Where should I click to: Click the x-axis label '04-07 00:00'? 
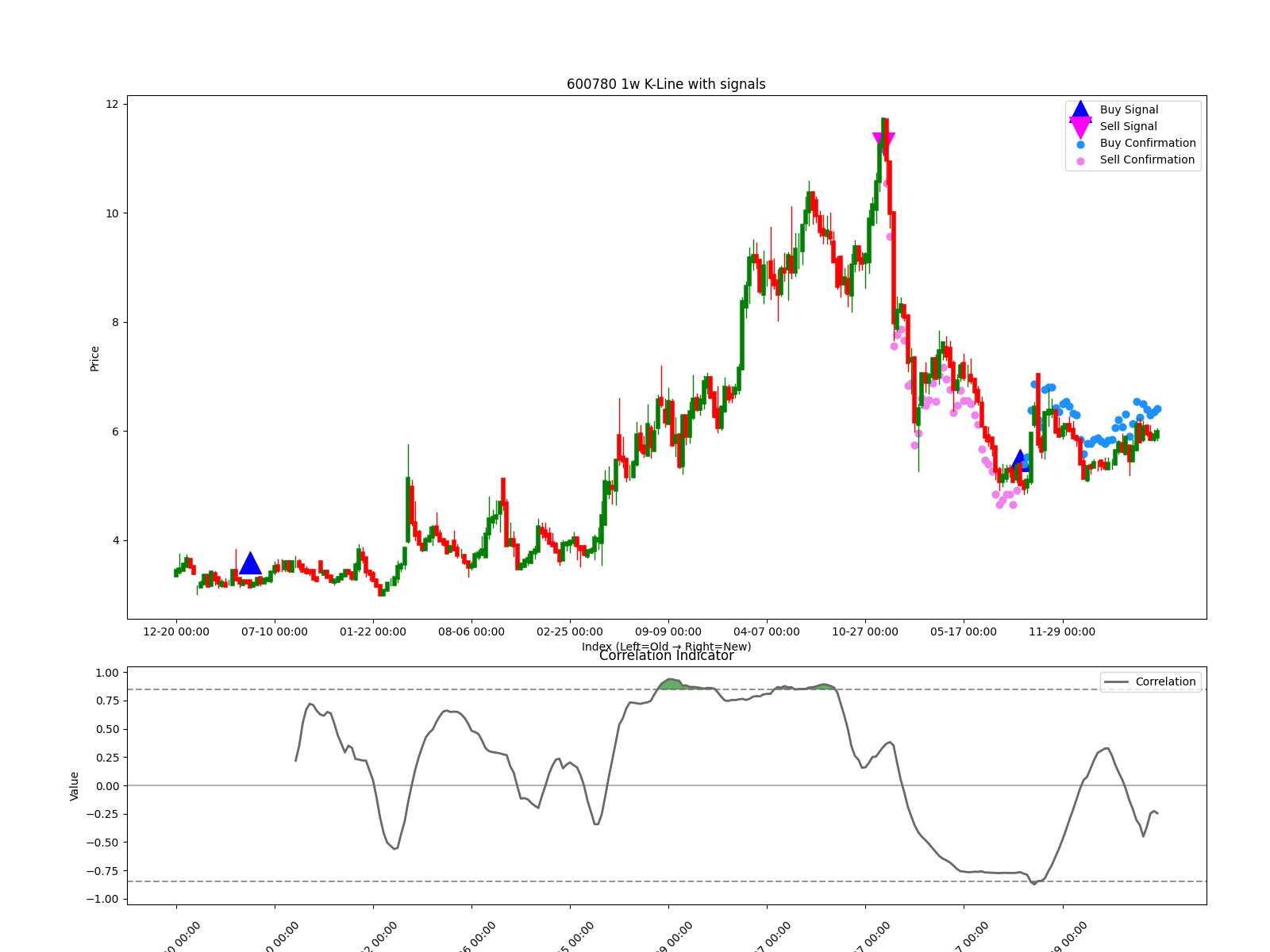click(x=767, y=632)
